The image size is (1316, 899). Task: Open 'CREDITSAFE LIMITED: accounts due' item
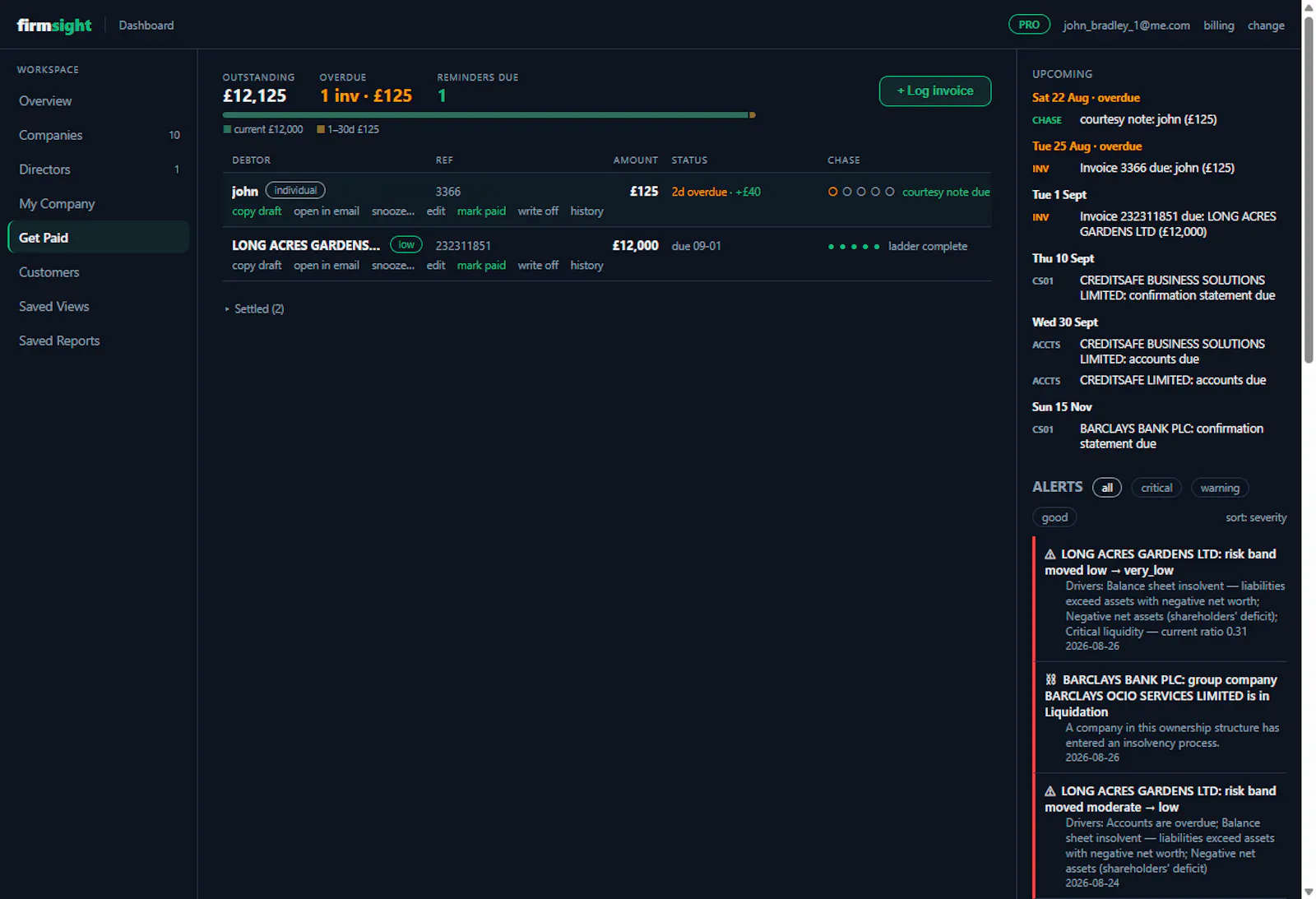1173,381
